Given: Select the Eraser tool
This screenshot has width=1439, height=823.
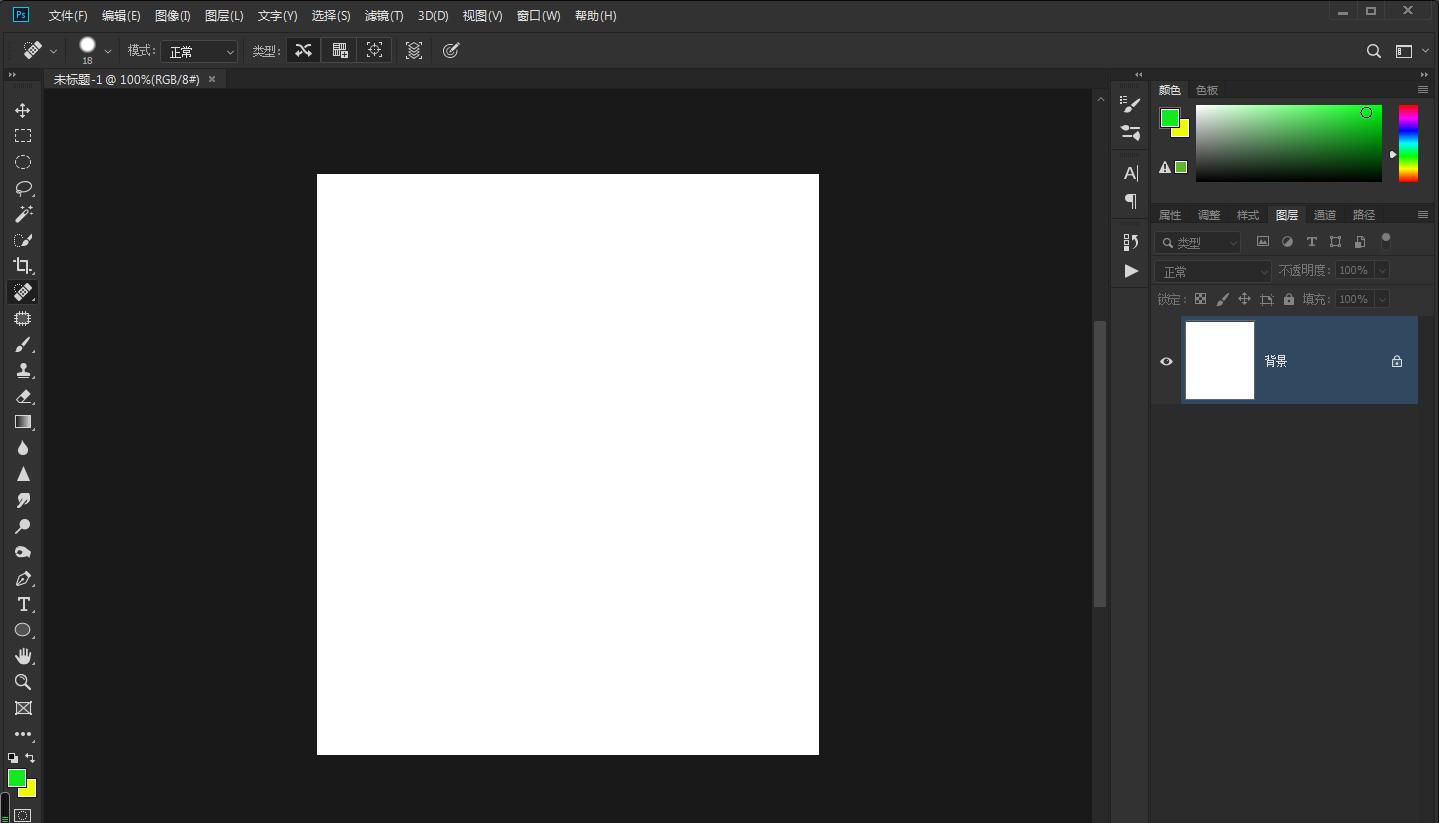Looking at the screenshot, I should (x=23, y=396).
